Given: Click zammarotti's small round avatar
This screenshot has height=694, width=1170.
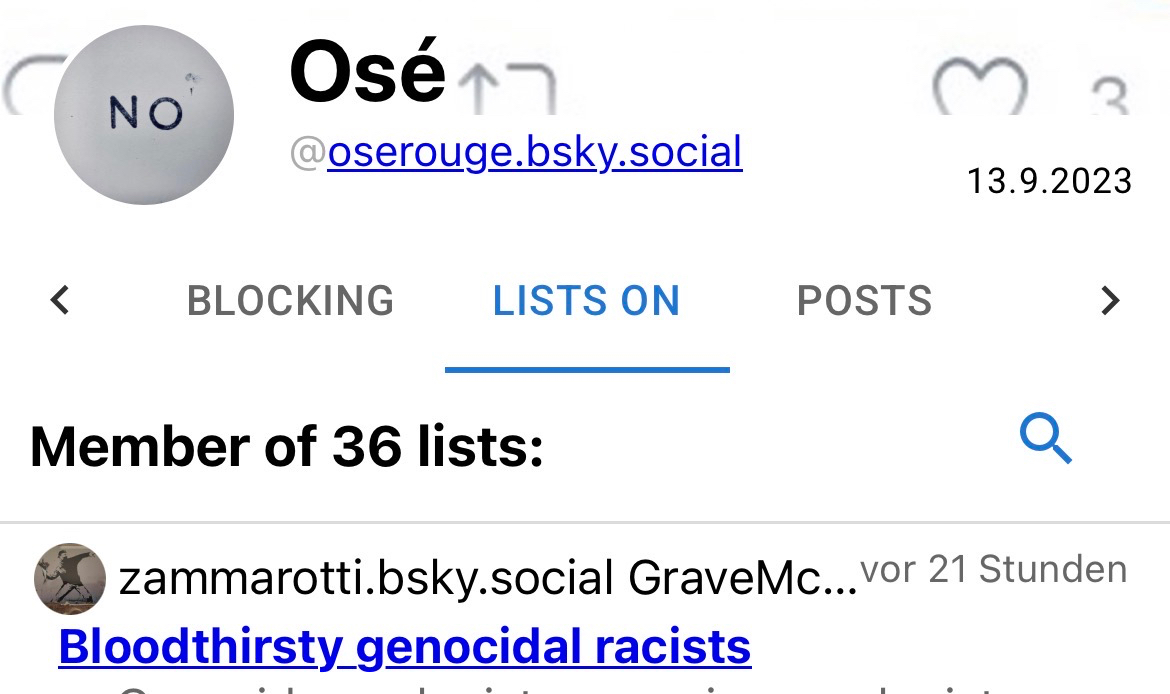Looking at the screenshot, I should pyautogui.click(x=70, y=578).
